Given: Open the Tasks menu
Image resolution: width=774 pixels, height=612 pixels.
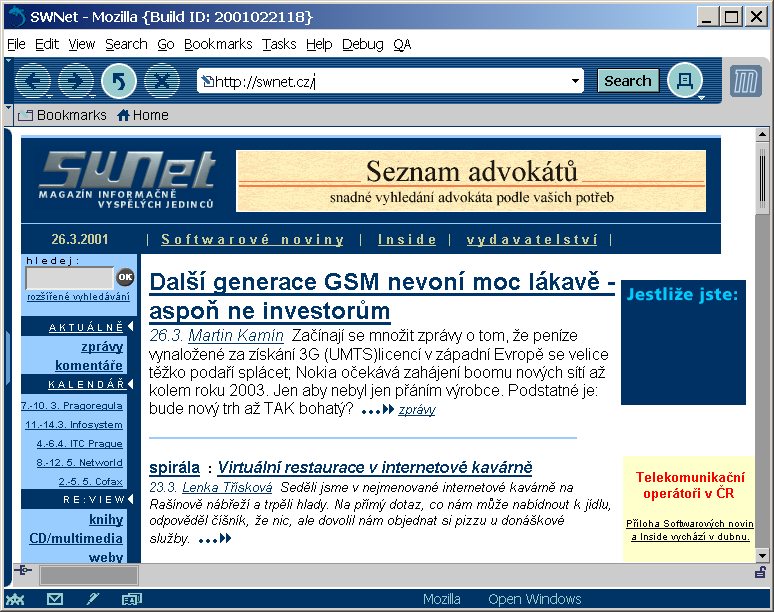Looking at the screenshot, I should (x=279, y=44).
